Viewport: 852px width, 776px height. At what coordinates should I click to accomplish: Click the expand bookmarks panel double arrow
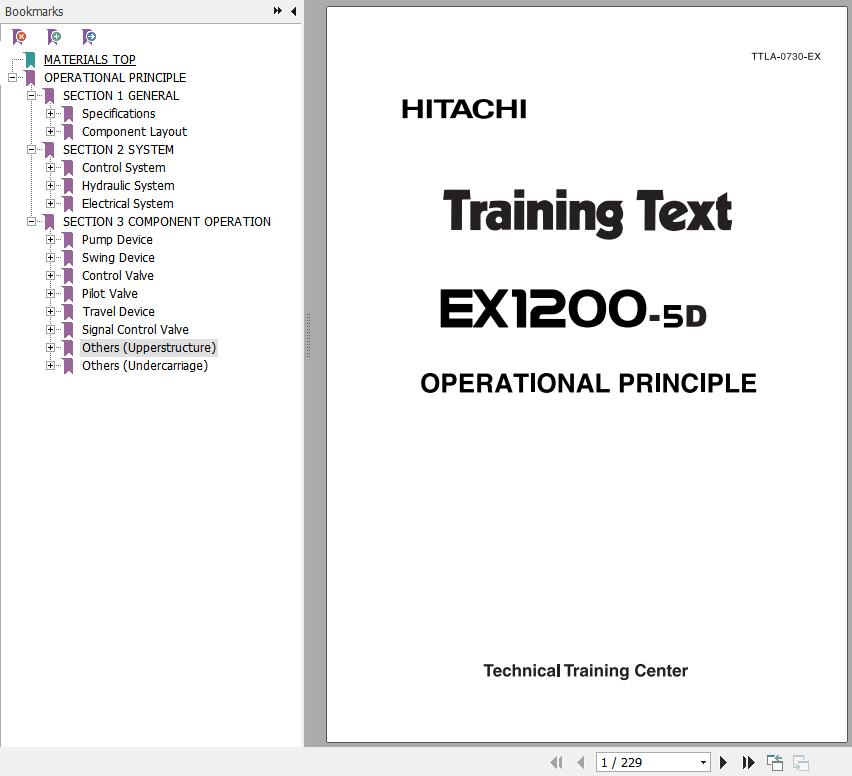click(x=278, y=11)
